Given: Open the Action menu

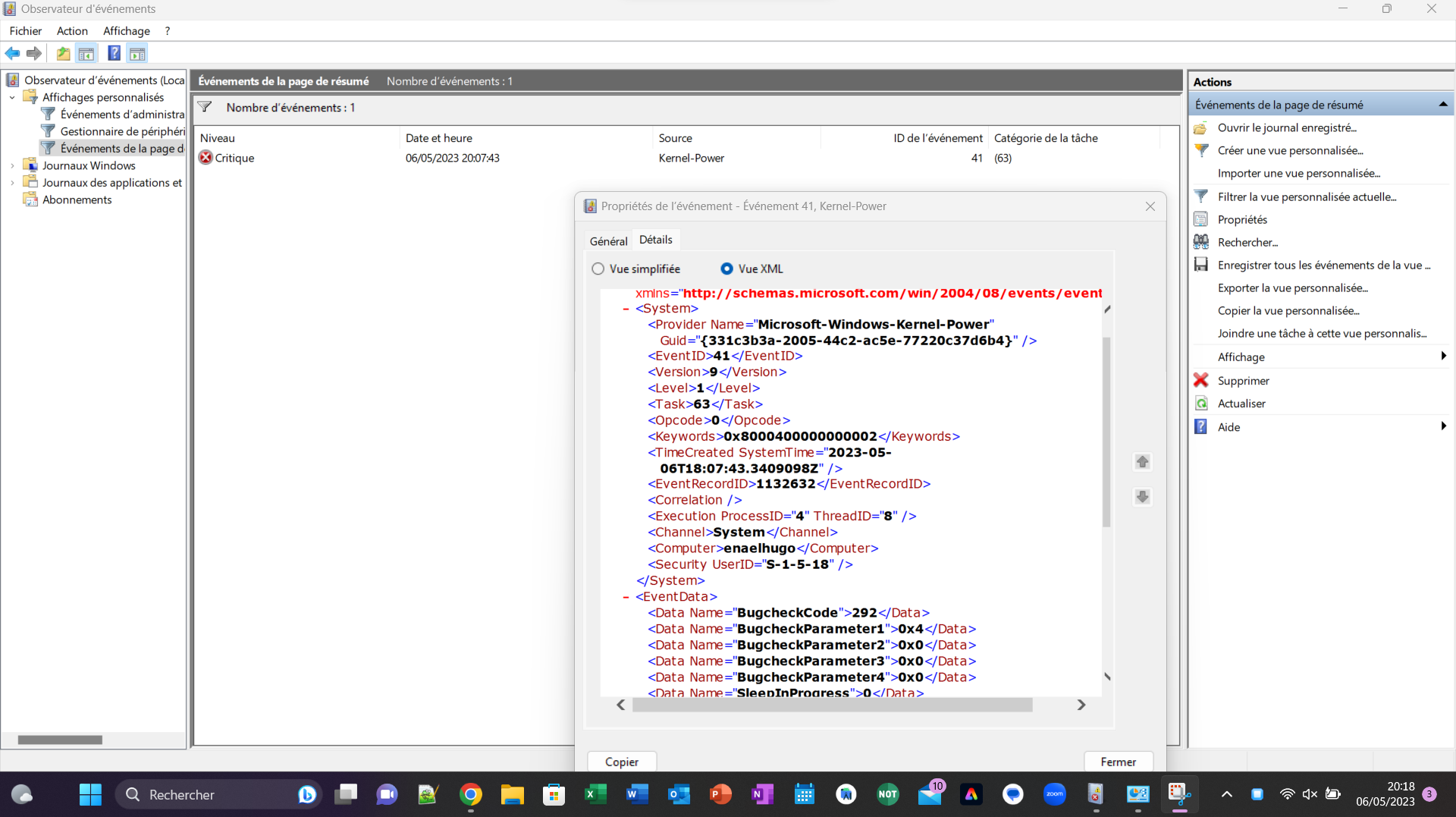Looking at the screenshot, I should coord(72,31).
